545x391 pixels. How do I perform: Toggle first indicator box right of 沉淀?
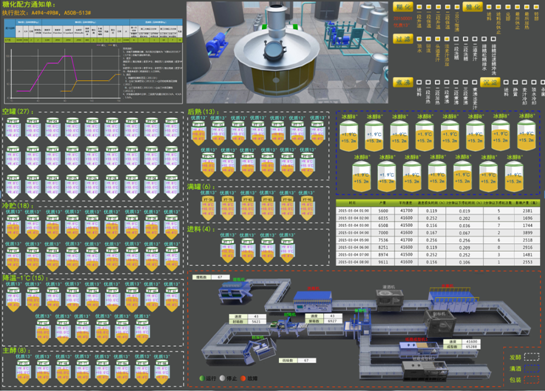(506, 82)
